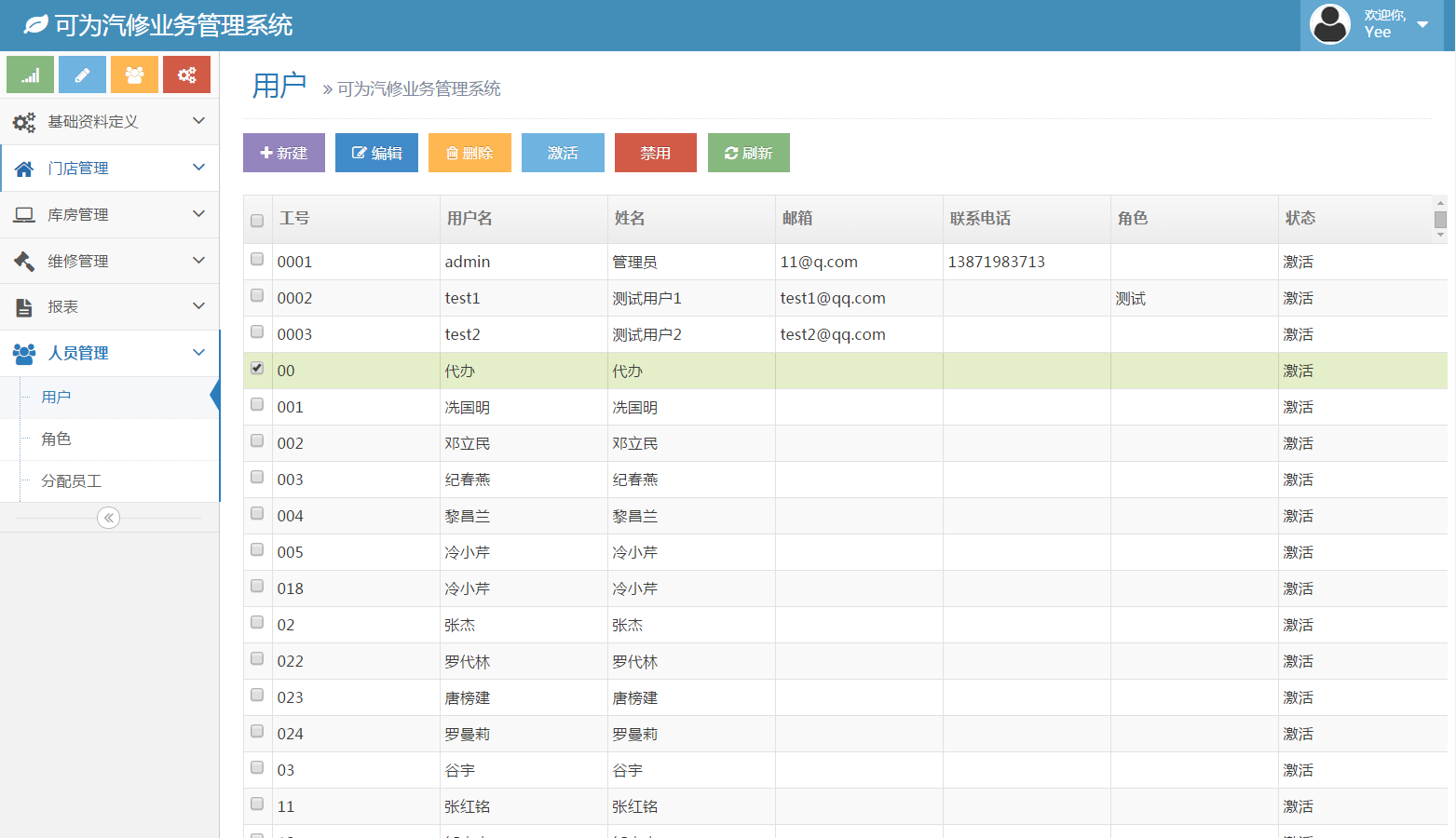Click the leaf logo in the header

(35, 25)
